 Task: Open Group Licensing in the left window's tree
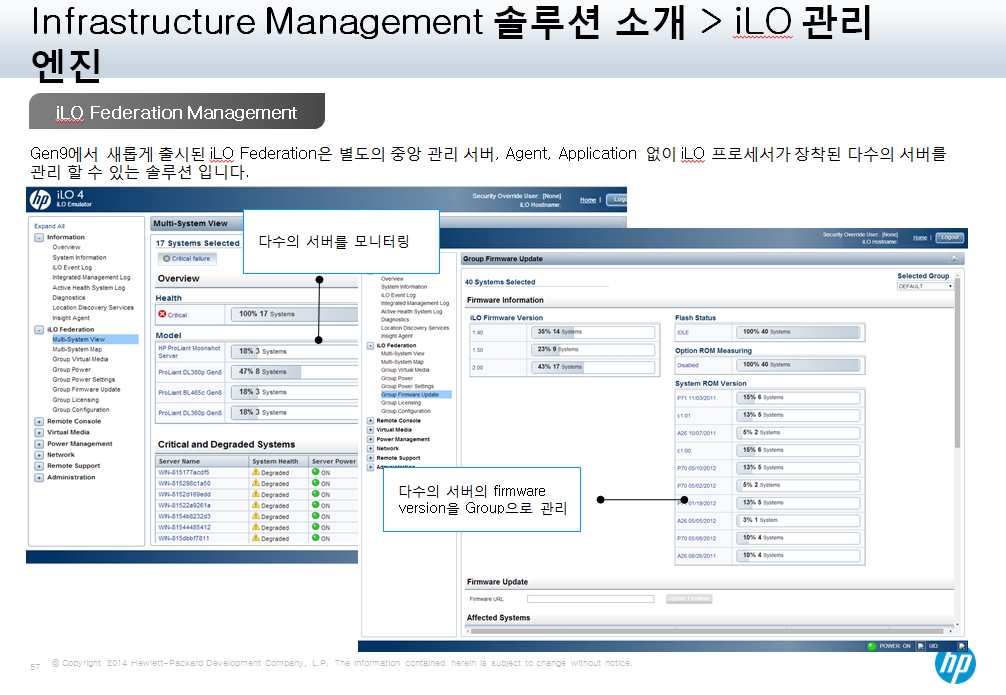(x=76, y=400)
